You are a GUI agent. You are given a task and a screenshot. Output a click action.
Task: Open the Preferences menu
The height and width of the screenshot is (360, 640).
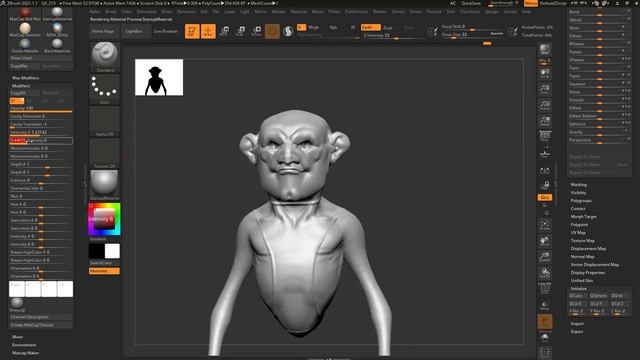(356, 12)
